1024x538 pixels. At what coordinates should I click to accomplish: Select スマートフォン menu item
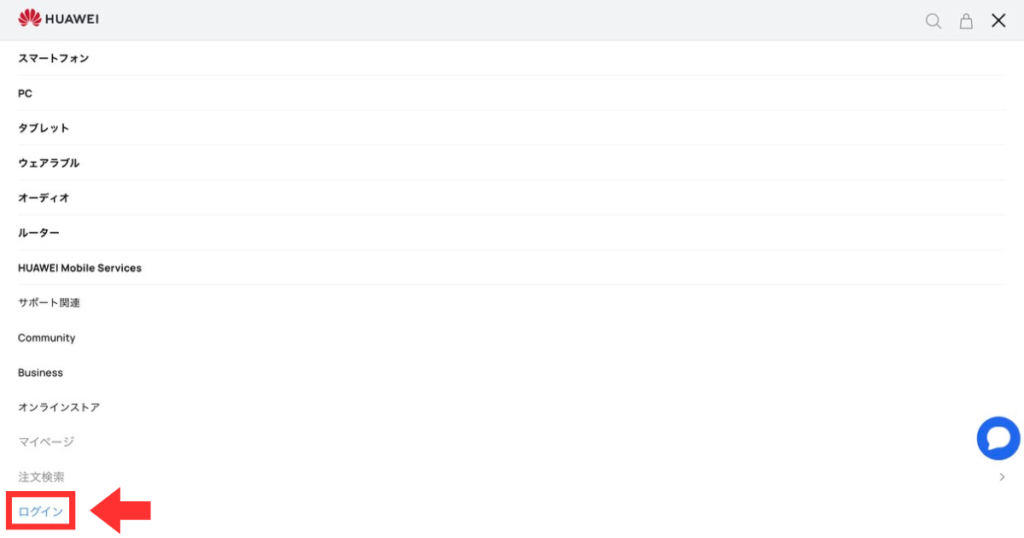point(54,58)
